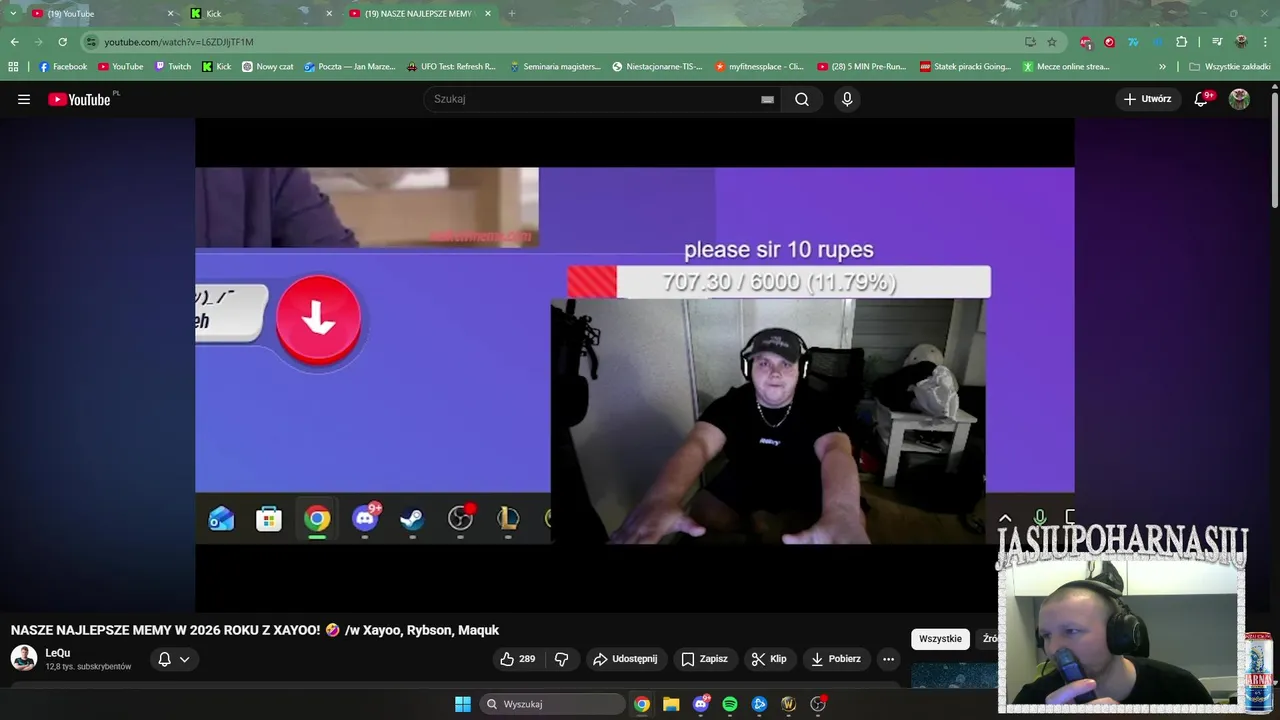Show hidden bookmarks with the » arrow
The image size is (1280, 720).
pyautogui.click(x=1162, y=67)
